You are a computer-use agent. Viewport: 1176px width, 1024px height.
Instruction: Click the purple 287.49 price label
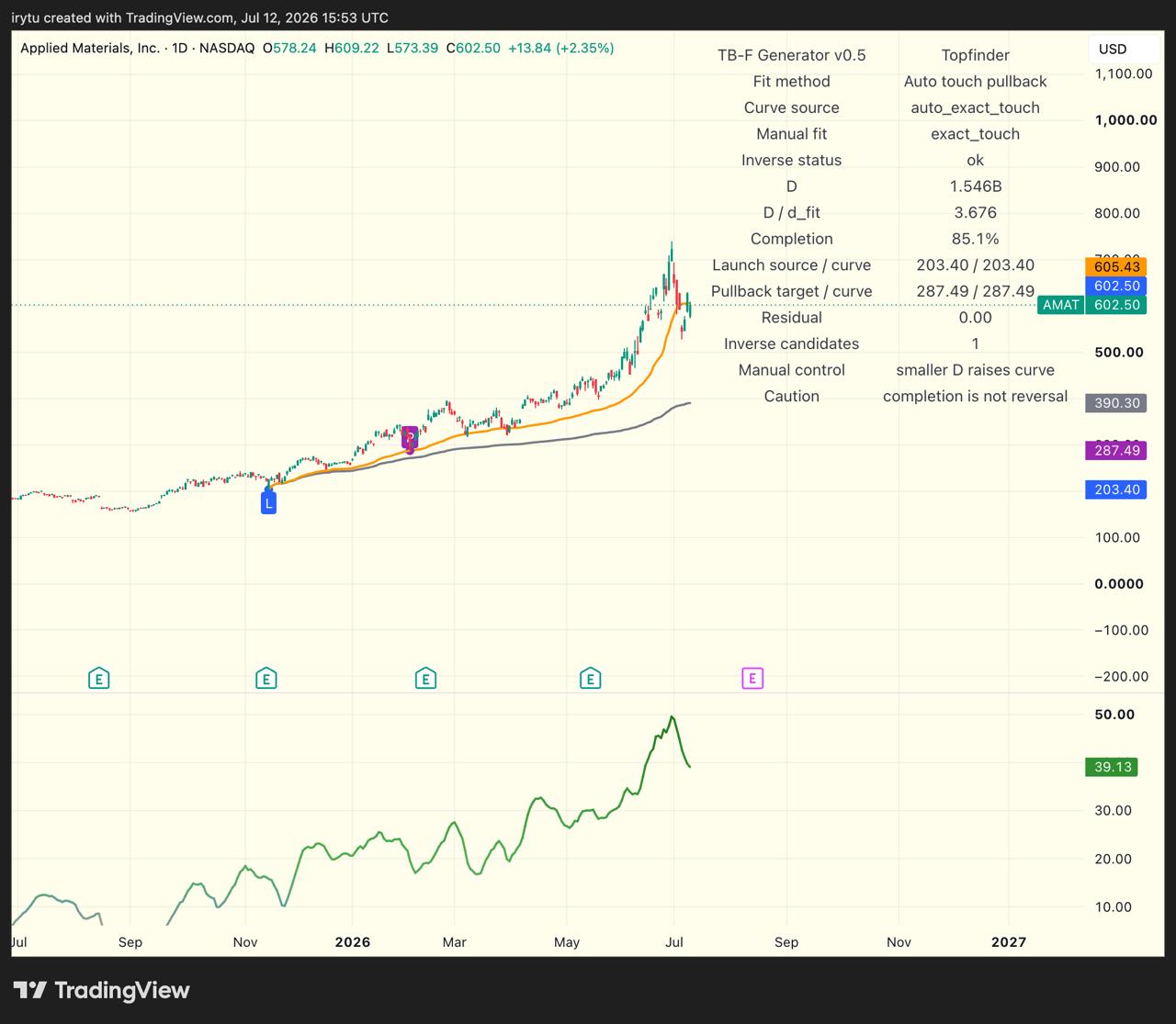point(1115,450)
